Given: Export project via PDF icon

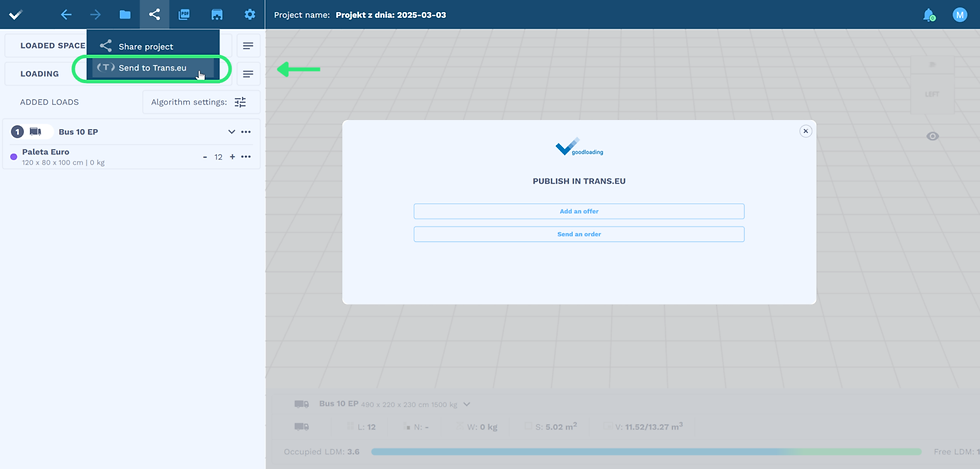Looking at the screenshot, I should [184, 14].
